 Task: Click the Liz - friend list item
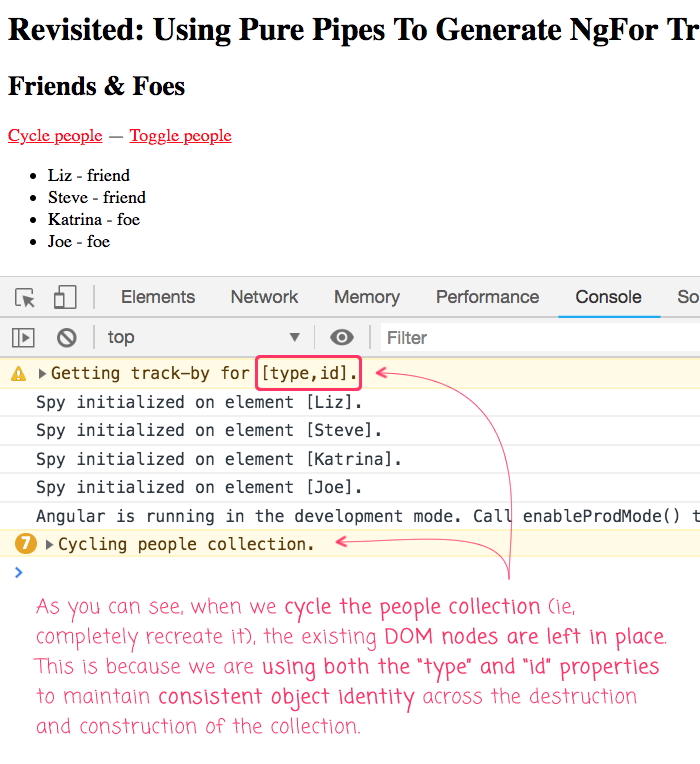pos(89,175)
